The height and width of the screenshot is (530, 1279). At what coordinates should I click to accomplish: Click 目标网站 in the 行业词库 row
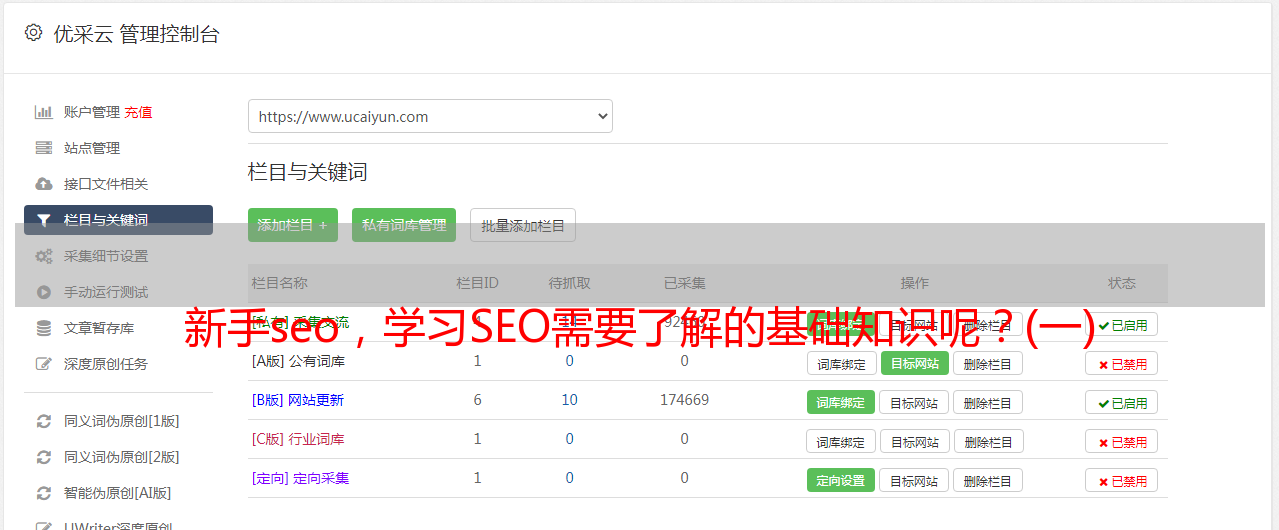pyautogui.click(x=914, y=441)
